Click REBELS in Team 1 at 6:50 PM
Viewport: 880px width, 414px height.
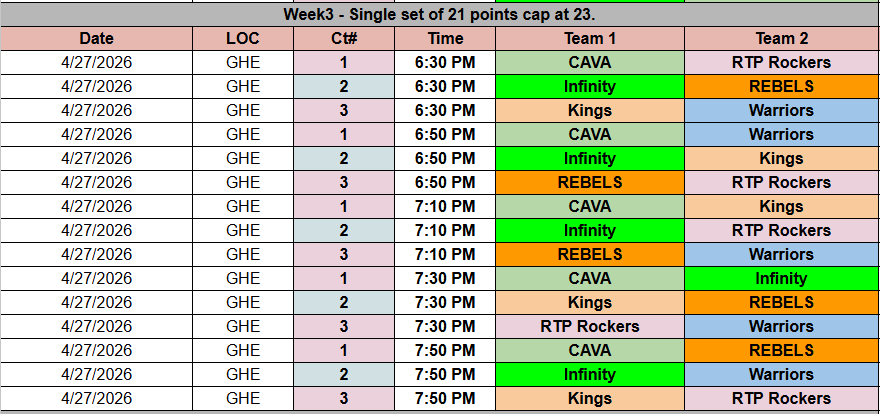click(590, 183)
